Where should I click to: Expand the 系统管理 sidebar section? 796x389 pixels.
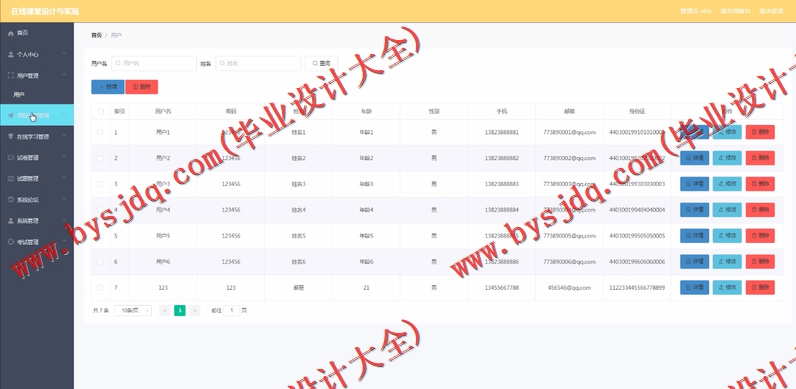64,221
